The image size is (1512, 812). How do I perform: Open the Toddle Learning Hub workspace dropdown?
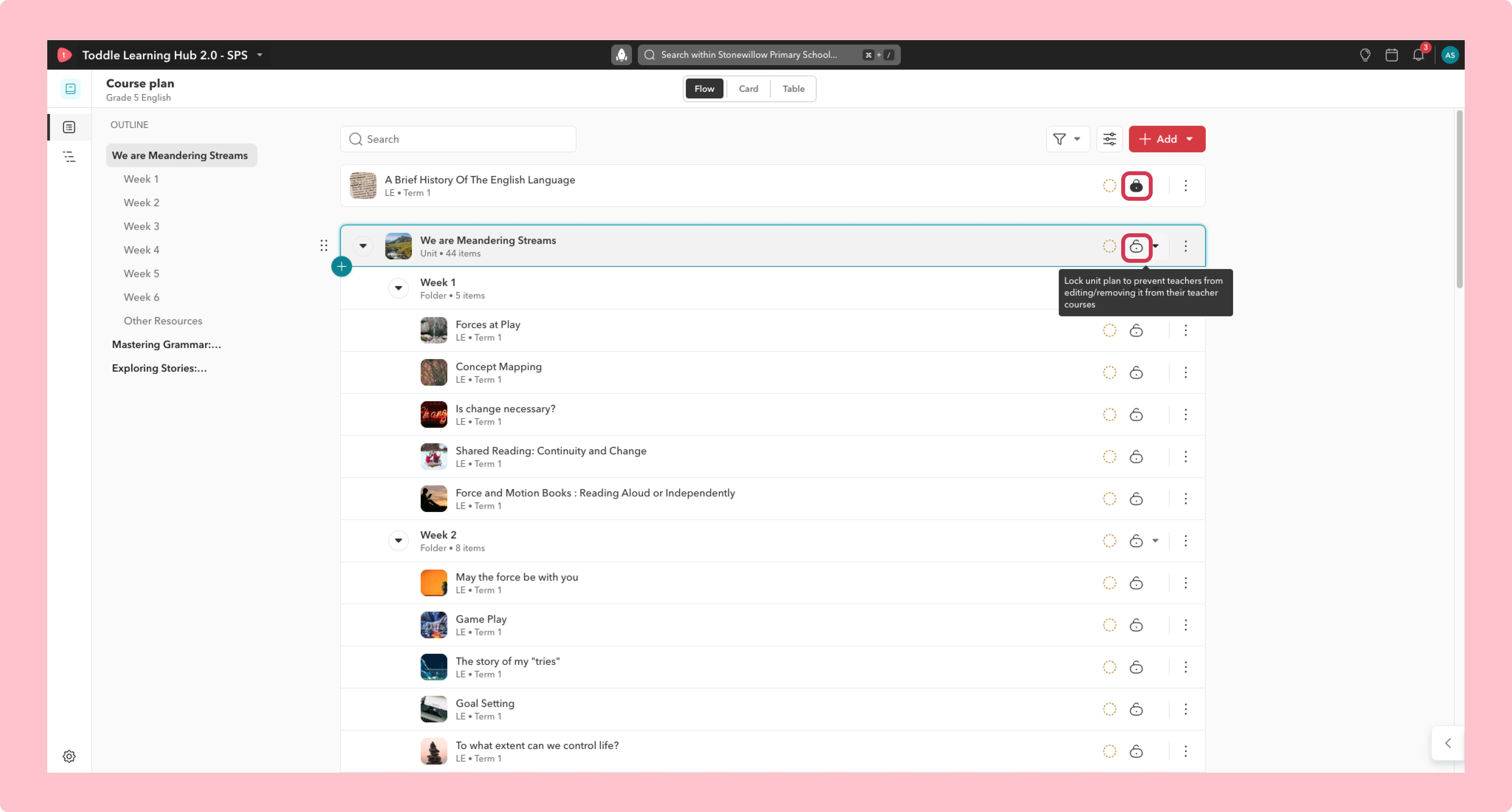259,55
